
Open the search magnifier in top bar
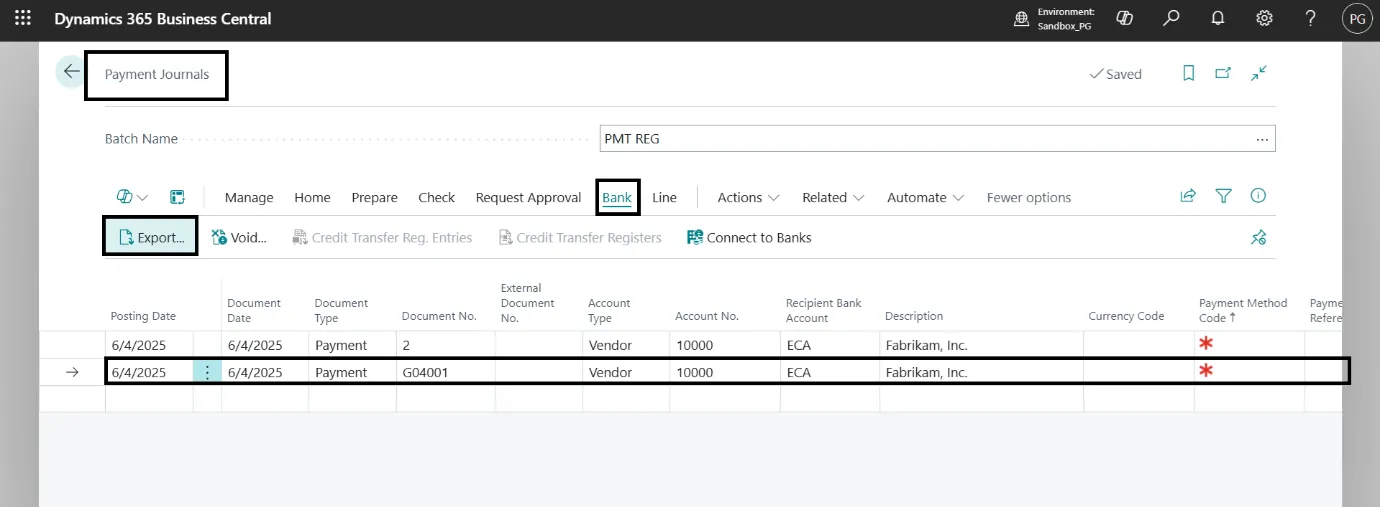pyautogui.click(x=1171, y=19)
